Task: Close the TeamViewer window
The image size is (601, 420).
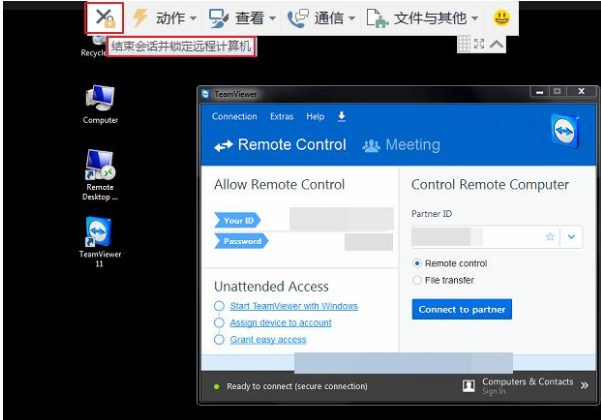Action: pos(581,92)
